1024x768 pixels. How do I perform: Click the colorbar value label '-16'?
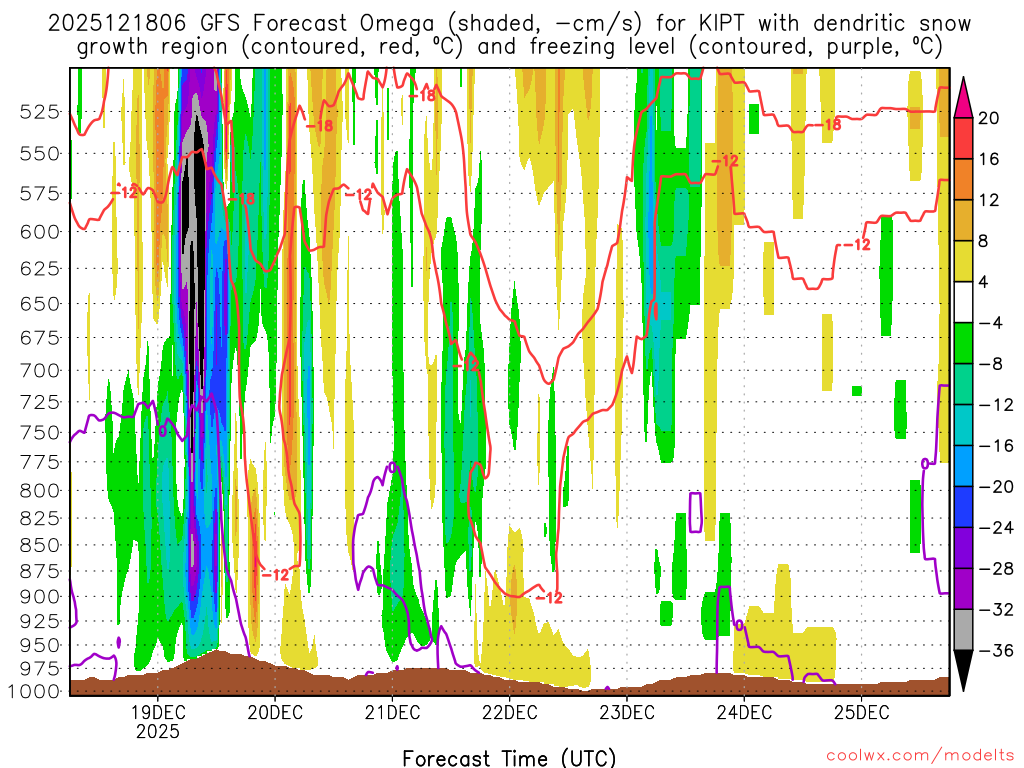[996, 446]
